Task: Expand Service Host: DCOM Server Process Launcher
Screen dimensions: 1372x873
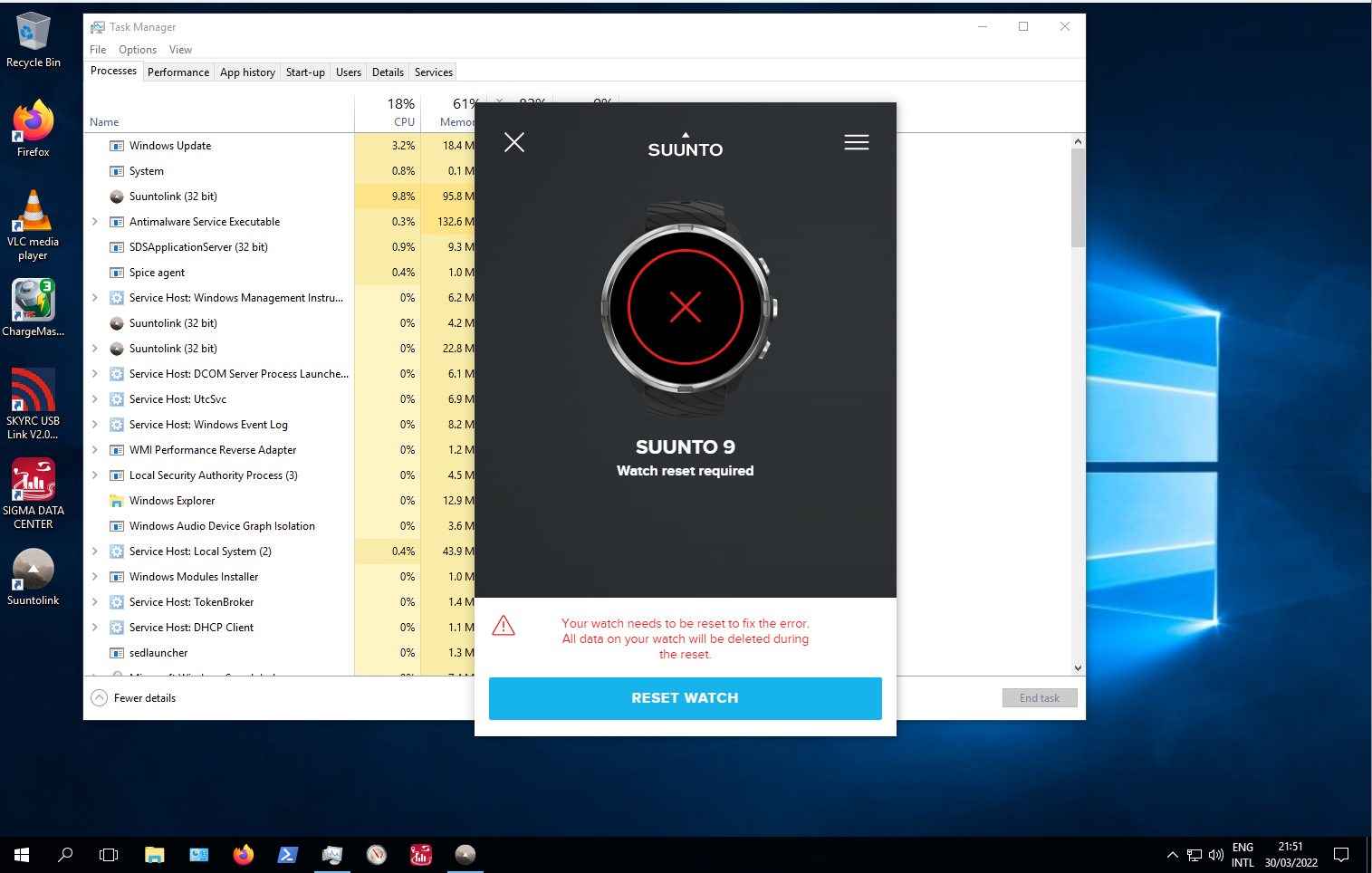Action: point(95,374)
